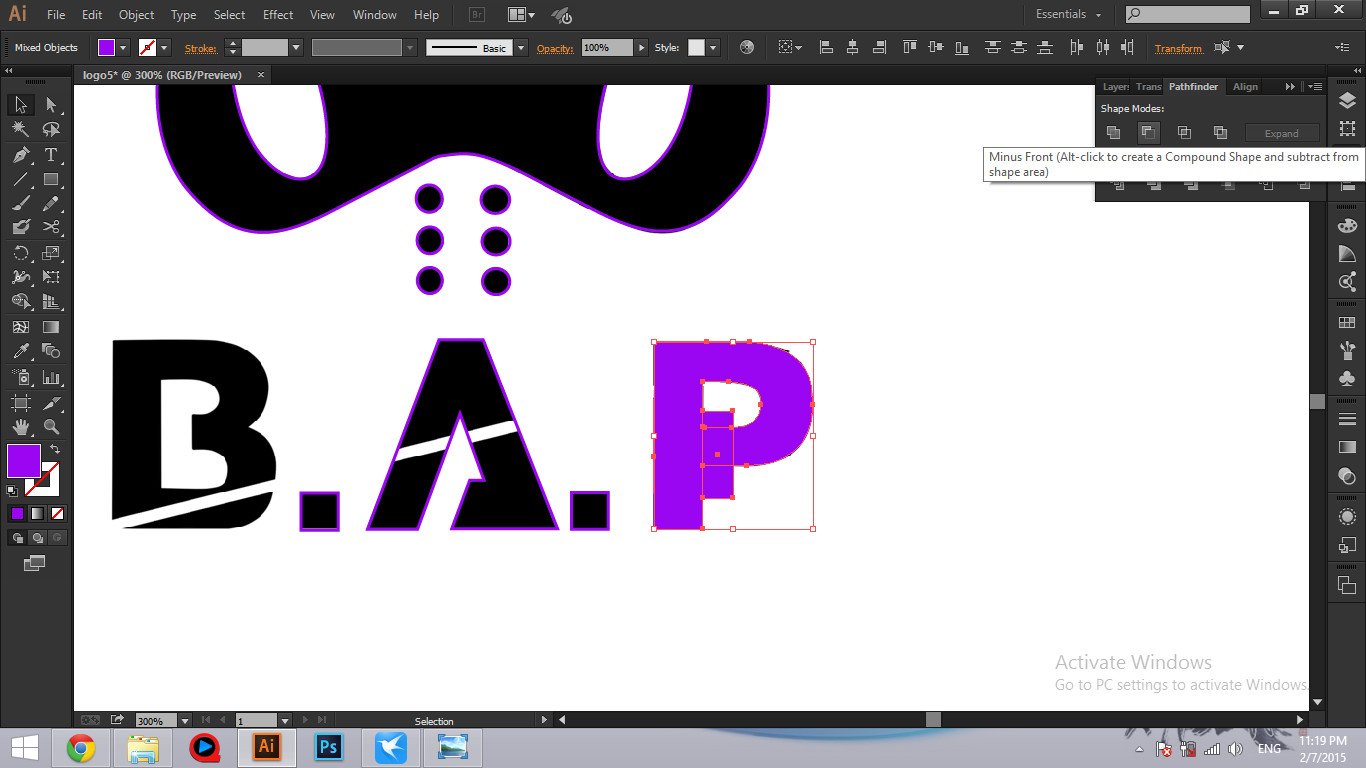Pick the Gradient tool in toolbox
Screen dimensions: 1366x768
click(x=51, y=327)
